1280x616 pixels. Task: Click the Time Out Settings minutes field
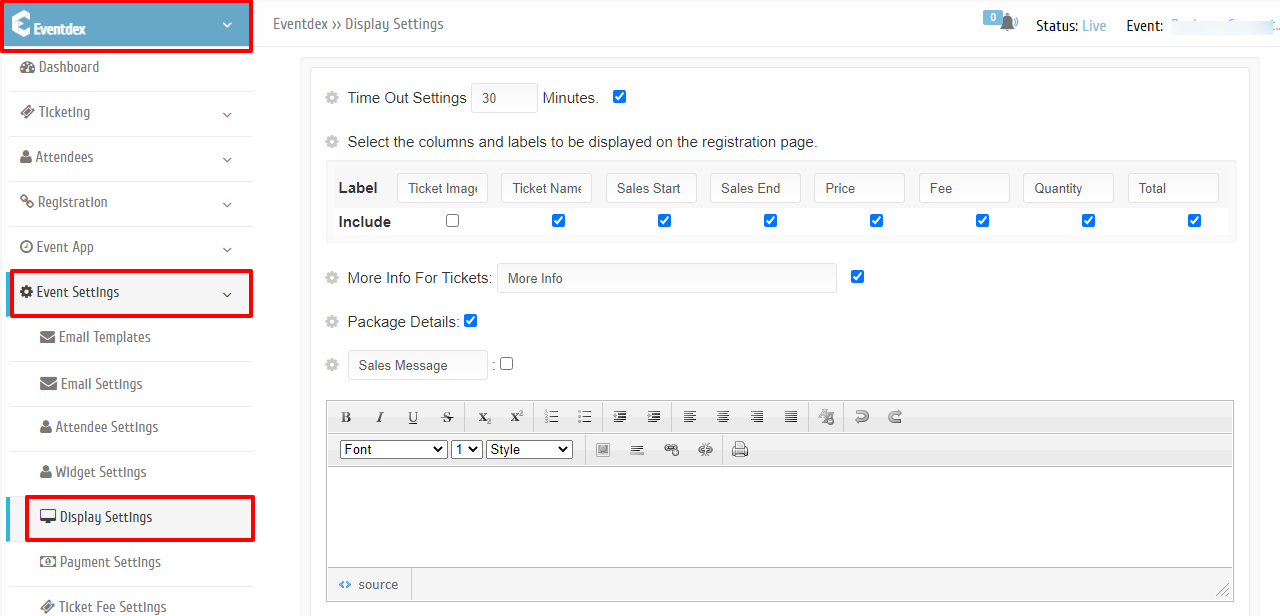coord(504,98)
